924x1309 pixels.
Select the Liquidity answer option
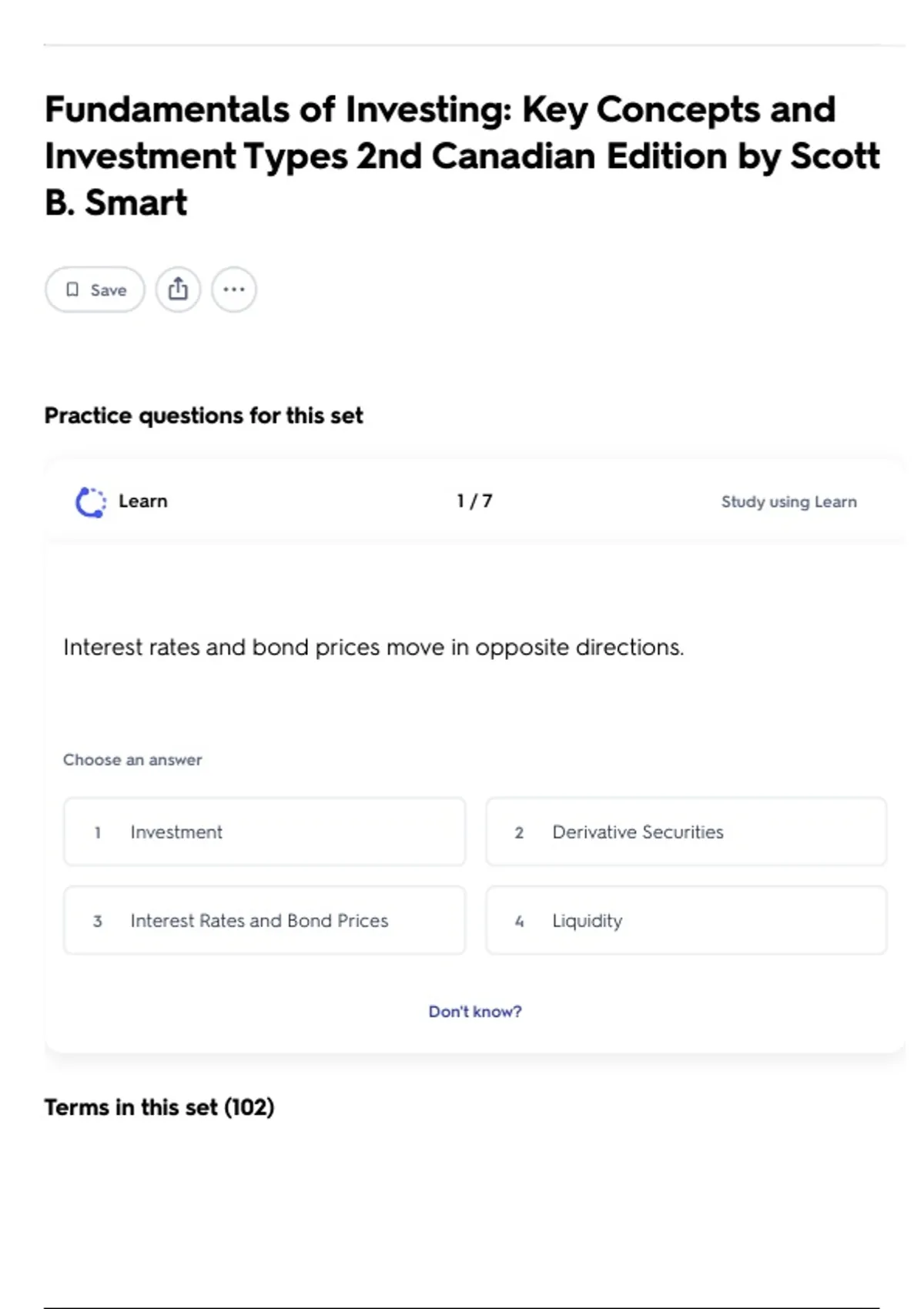(x=685, y=920)
